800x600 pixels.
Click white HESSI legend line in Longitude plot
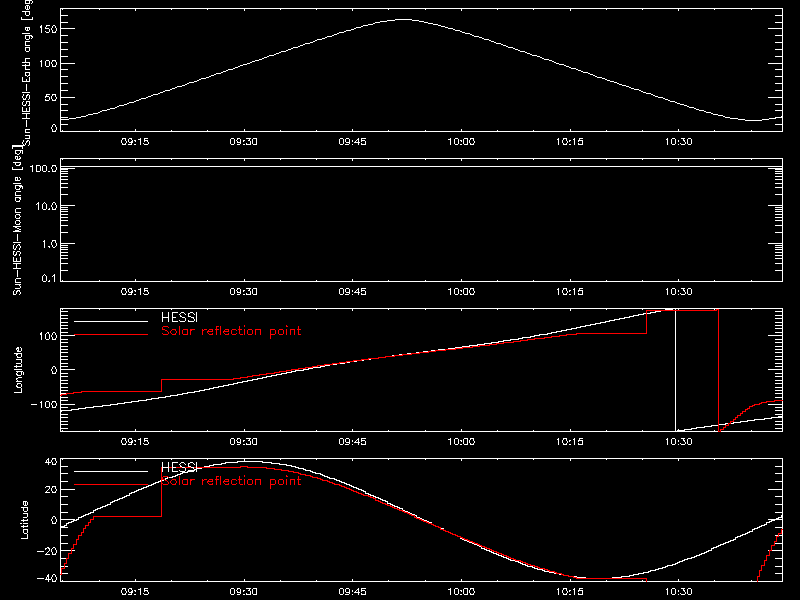click(111, 321)
